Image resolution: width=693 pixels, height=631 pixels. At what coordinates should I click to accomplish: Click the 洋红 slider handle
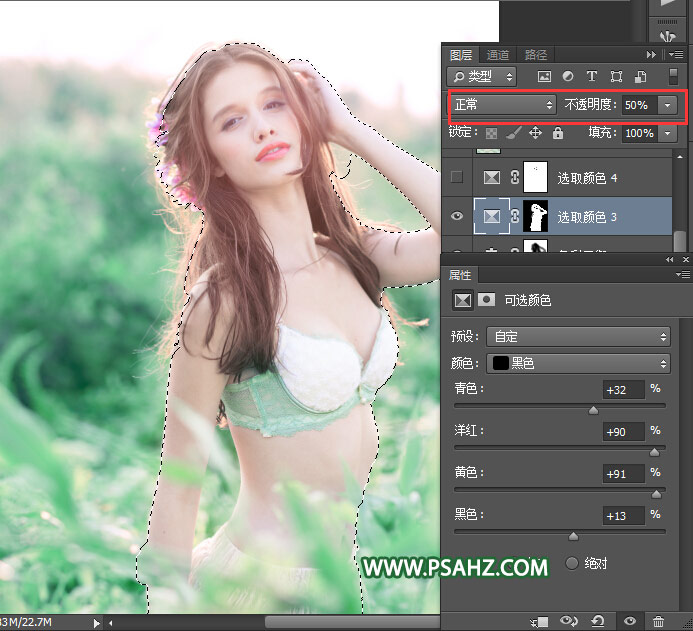click(654, 452)
